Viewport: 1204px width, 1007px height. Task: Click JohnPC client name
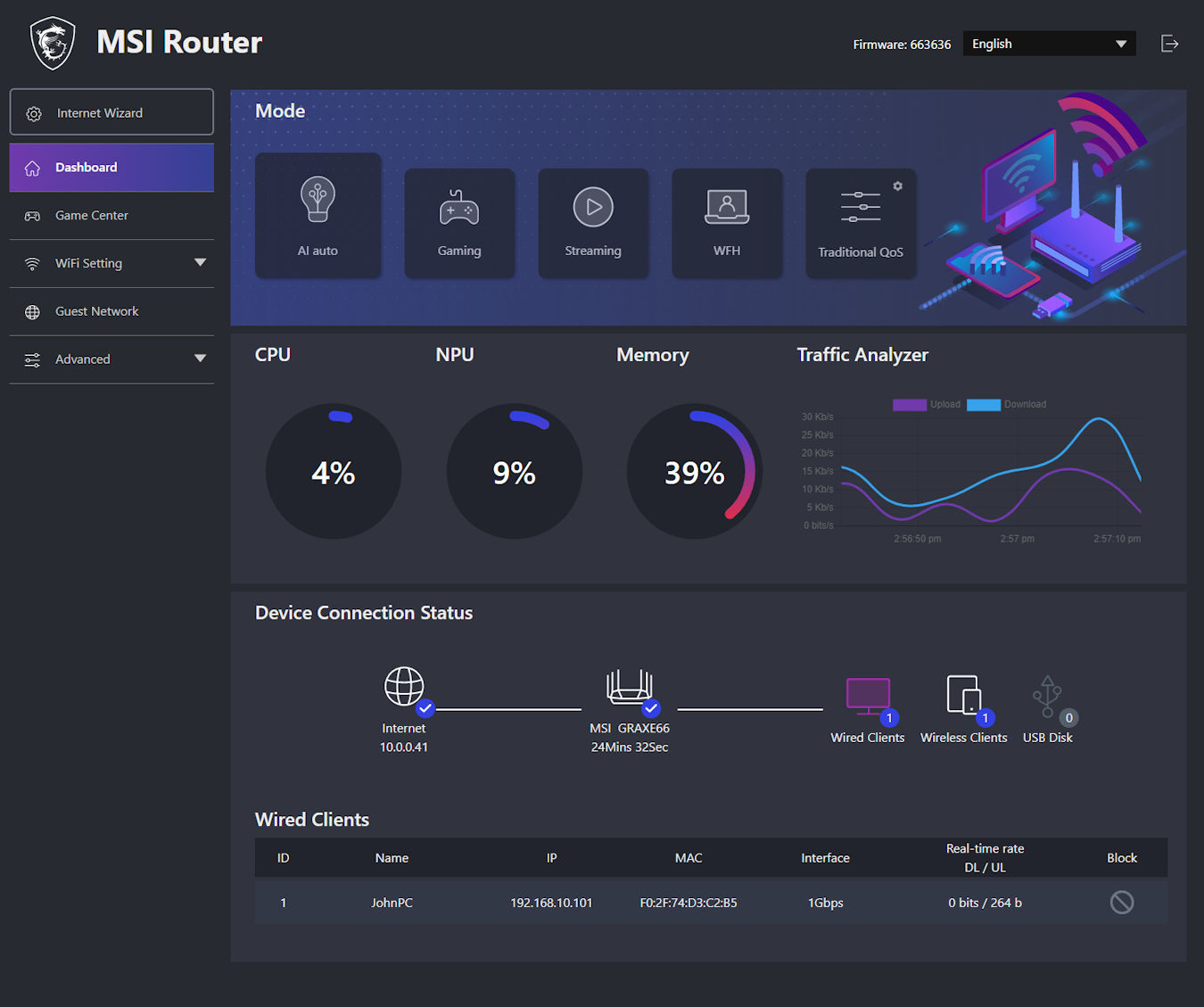coord(392,903)
